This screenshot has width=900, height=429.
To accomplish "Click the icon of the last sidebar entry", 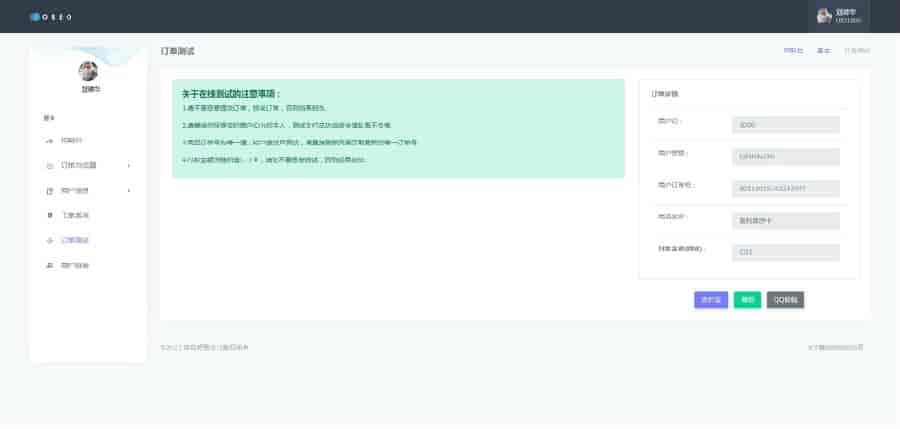I will 49,265.
